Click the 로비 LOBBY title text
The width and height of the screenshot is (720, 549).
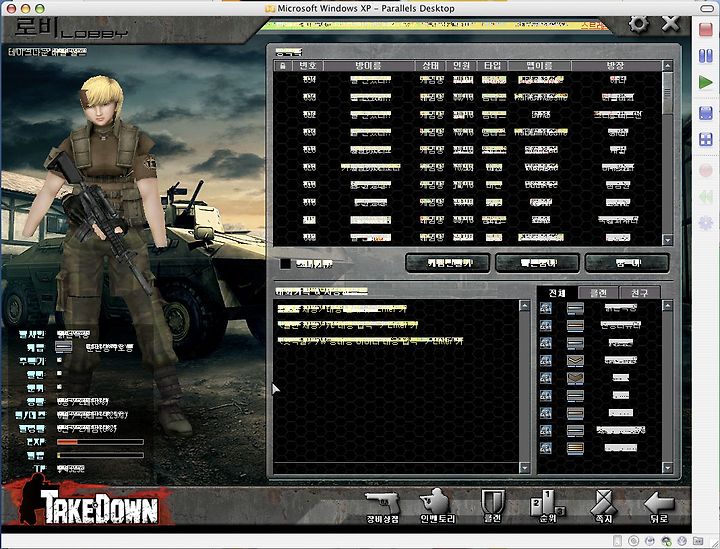(71, 29)
